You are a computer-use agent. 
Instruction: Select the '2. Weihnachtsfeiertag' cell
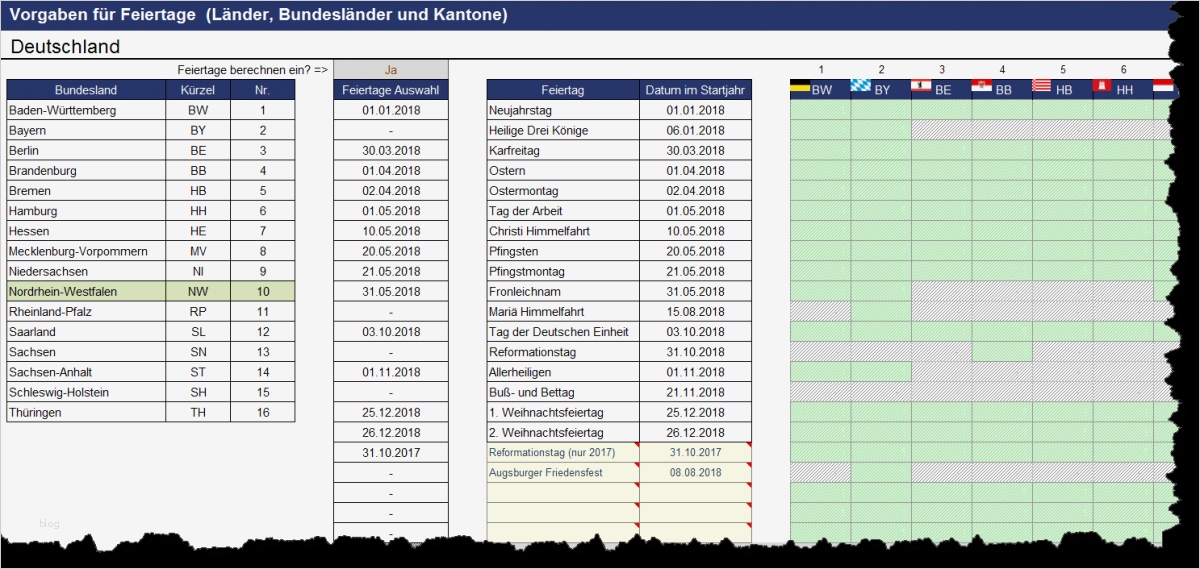click(563, 432)
